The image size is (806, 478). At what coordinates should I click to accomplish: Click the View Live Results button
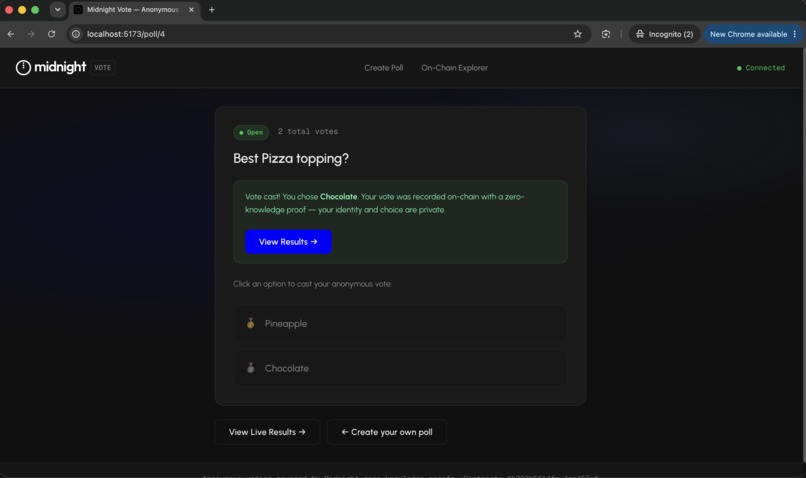[267, 432]
